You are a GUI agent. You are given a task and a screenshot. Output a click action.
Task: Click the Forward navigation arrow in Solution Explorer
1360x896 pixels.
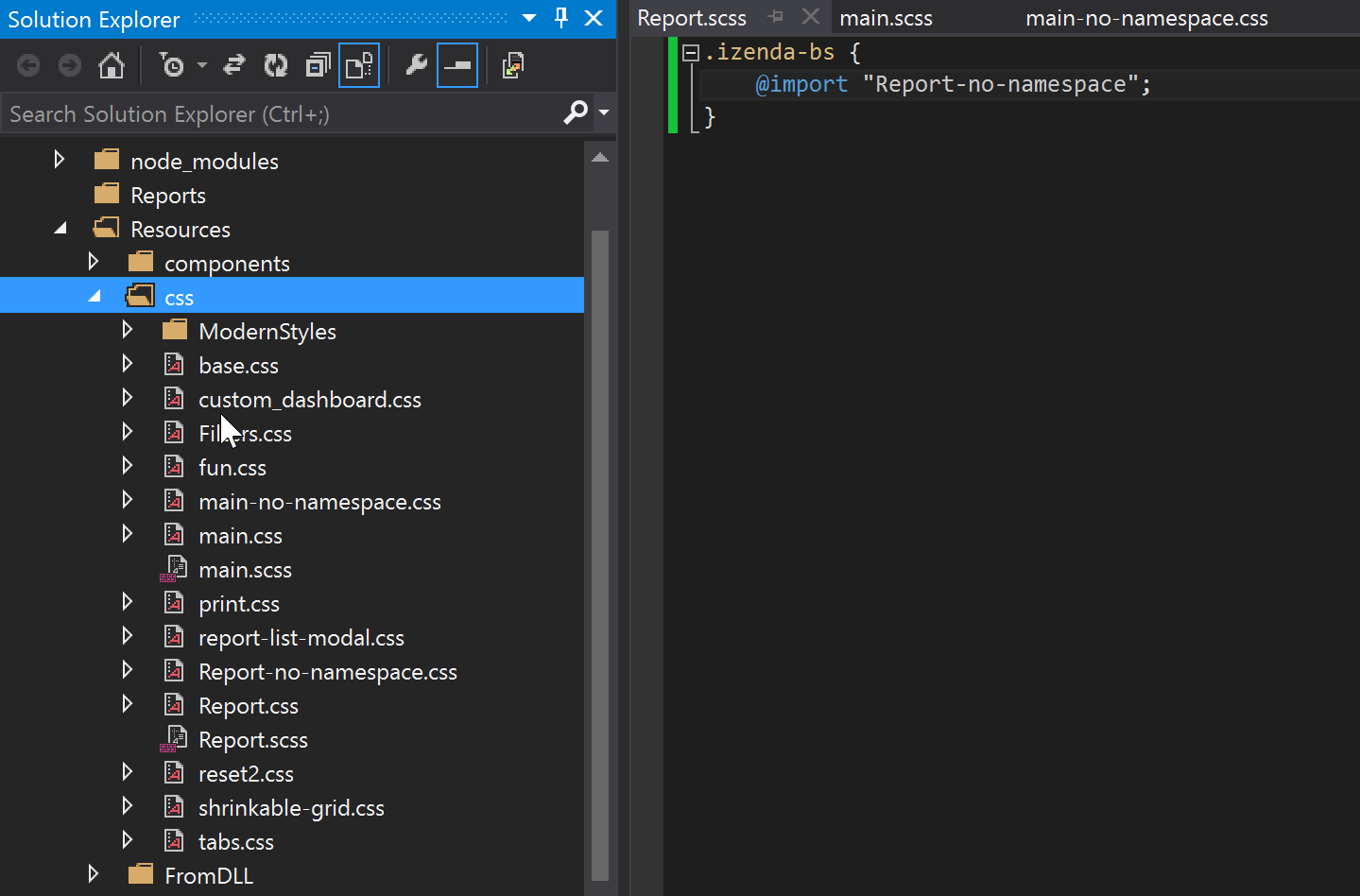pos(70,65)
